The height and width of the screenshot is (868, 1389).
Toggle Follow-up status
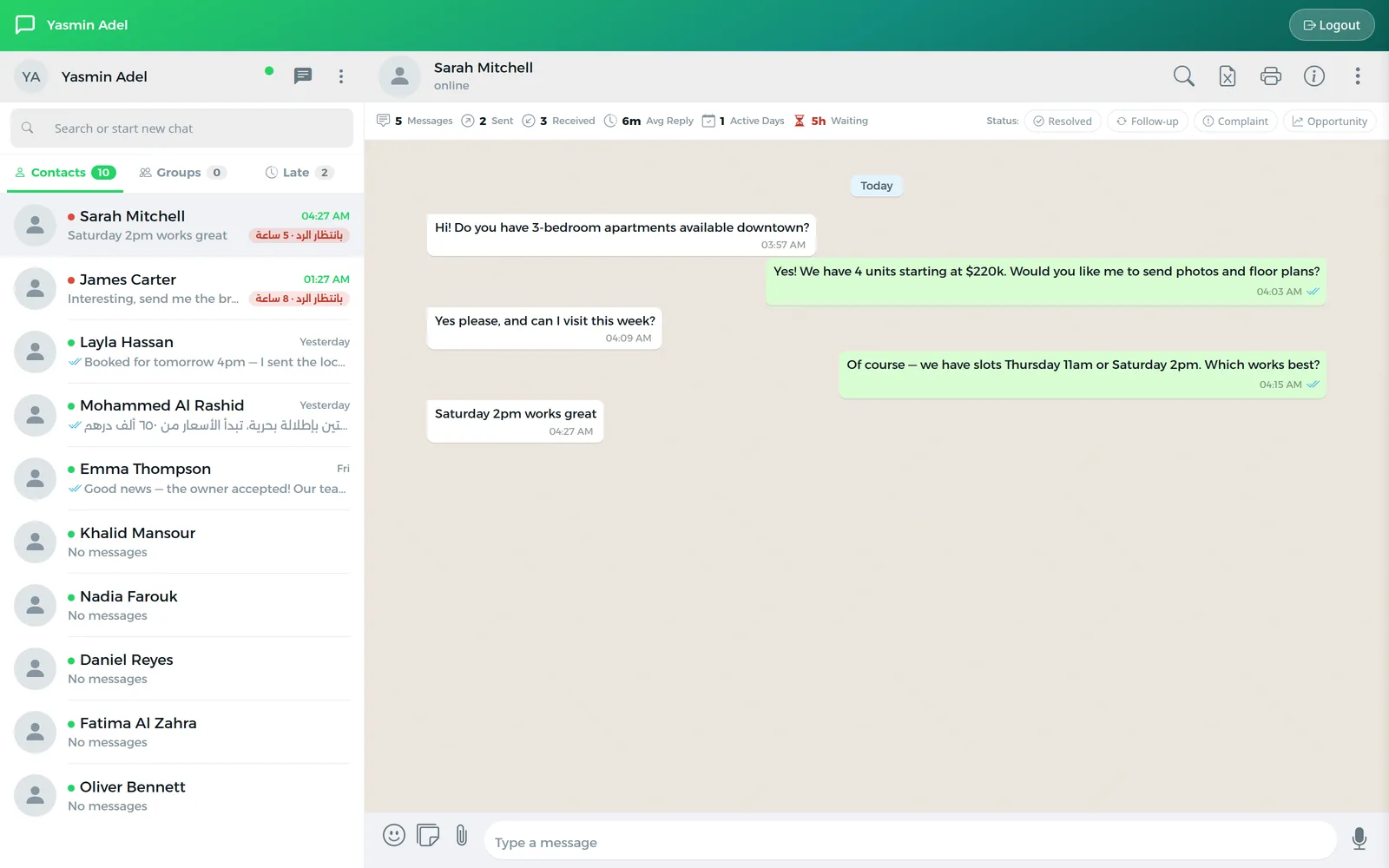(1147, 122)
